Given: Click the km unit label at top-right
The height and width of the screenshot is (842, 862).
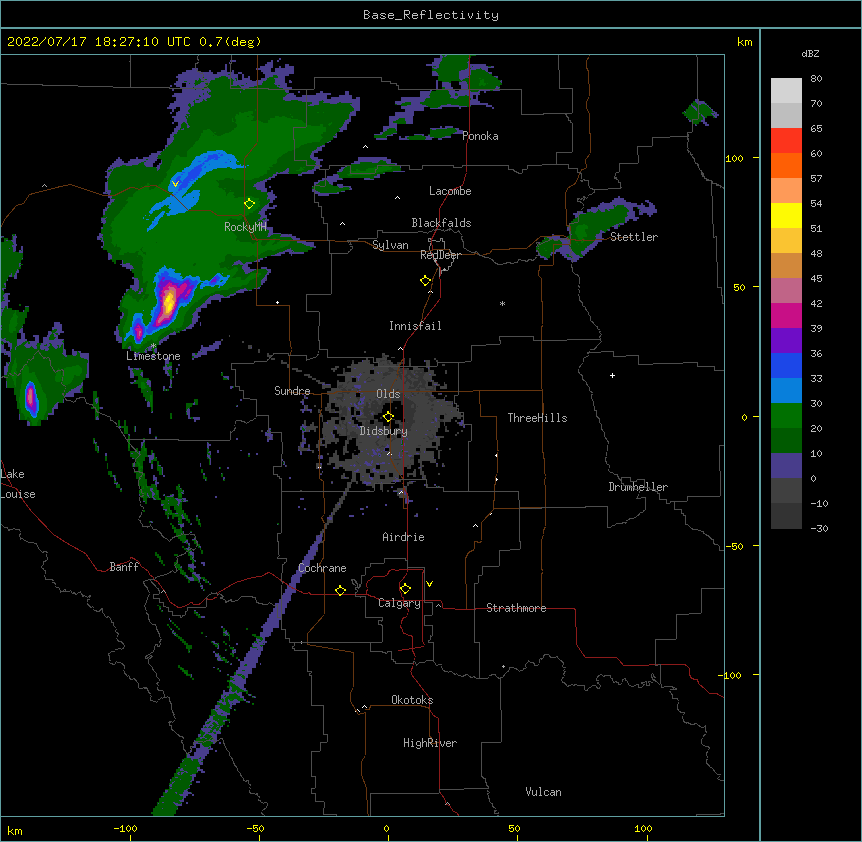Looking at the screenshot, I should pyautogui.click(x=745, y=42).
